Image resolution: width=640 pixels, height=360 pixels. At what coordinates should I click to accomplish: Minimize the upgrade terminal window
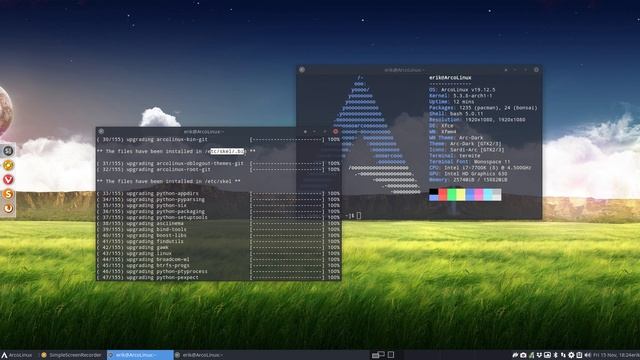(x=315, y=131)
